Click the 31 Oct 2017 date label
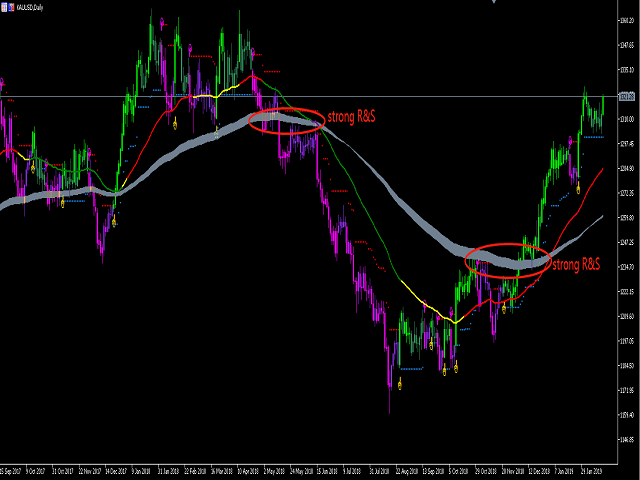 (62, 471)
